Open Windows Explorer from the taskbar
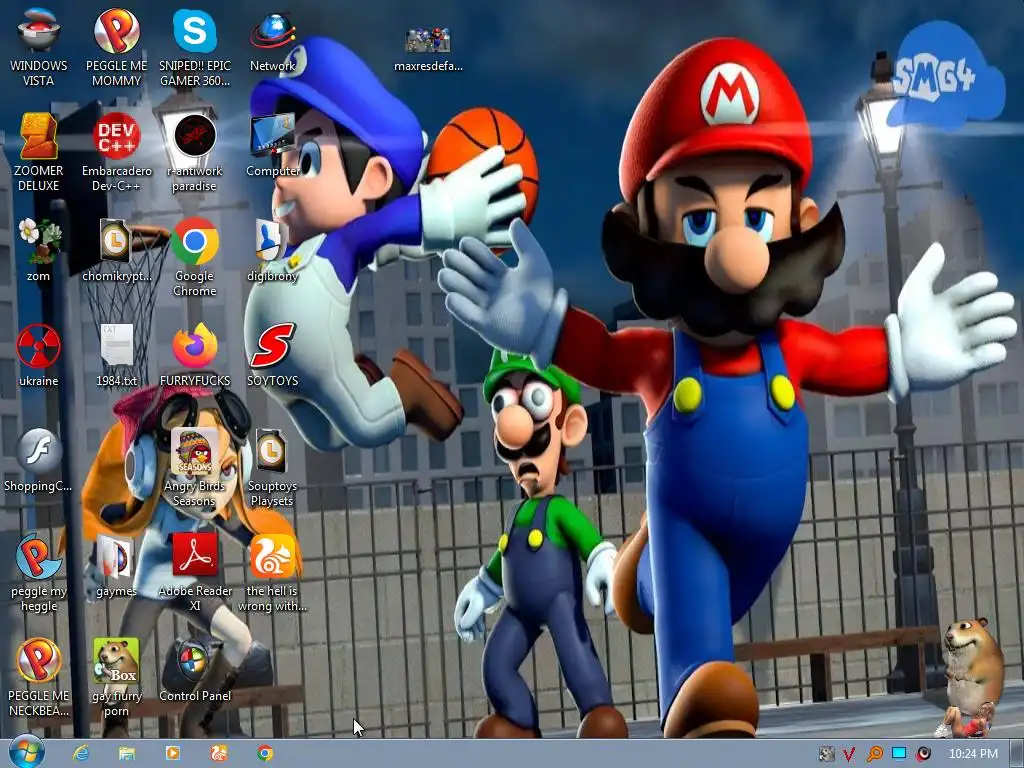The height and width of the screenshot is (768, 1024). click(x=127, y=753)
